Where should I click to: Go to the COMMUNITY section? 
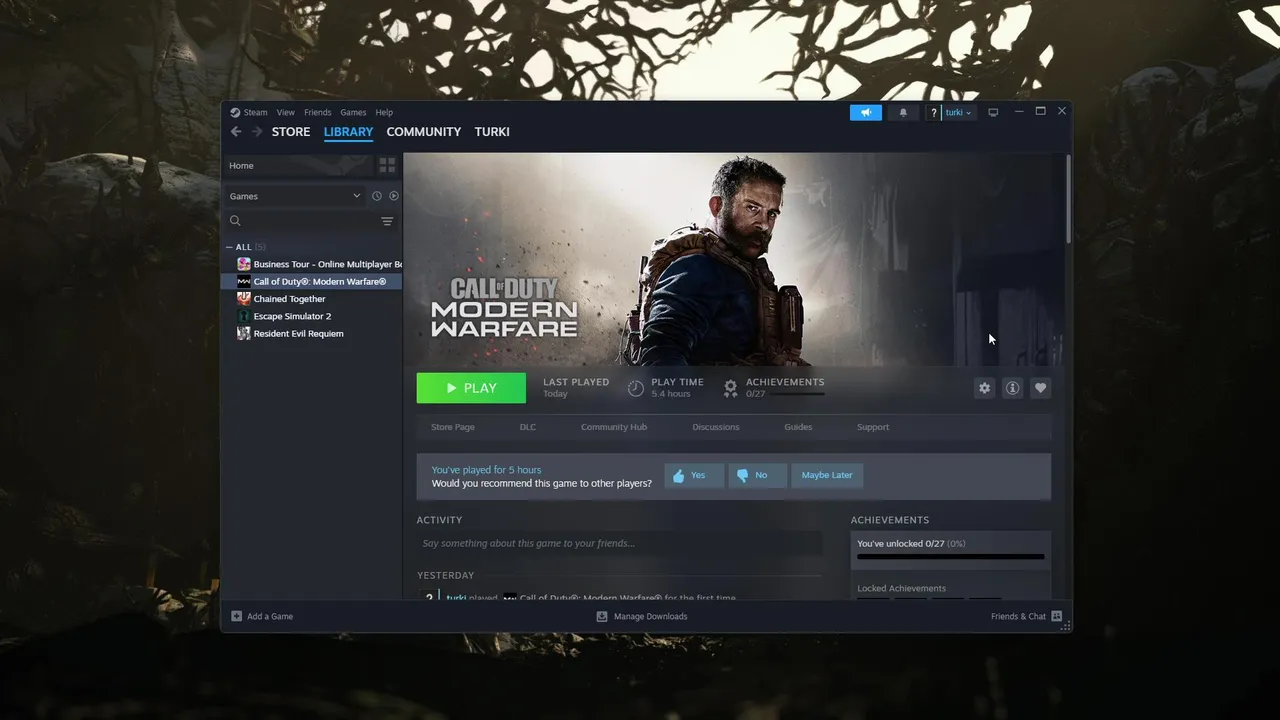(x=424, y=132)
